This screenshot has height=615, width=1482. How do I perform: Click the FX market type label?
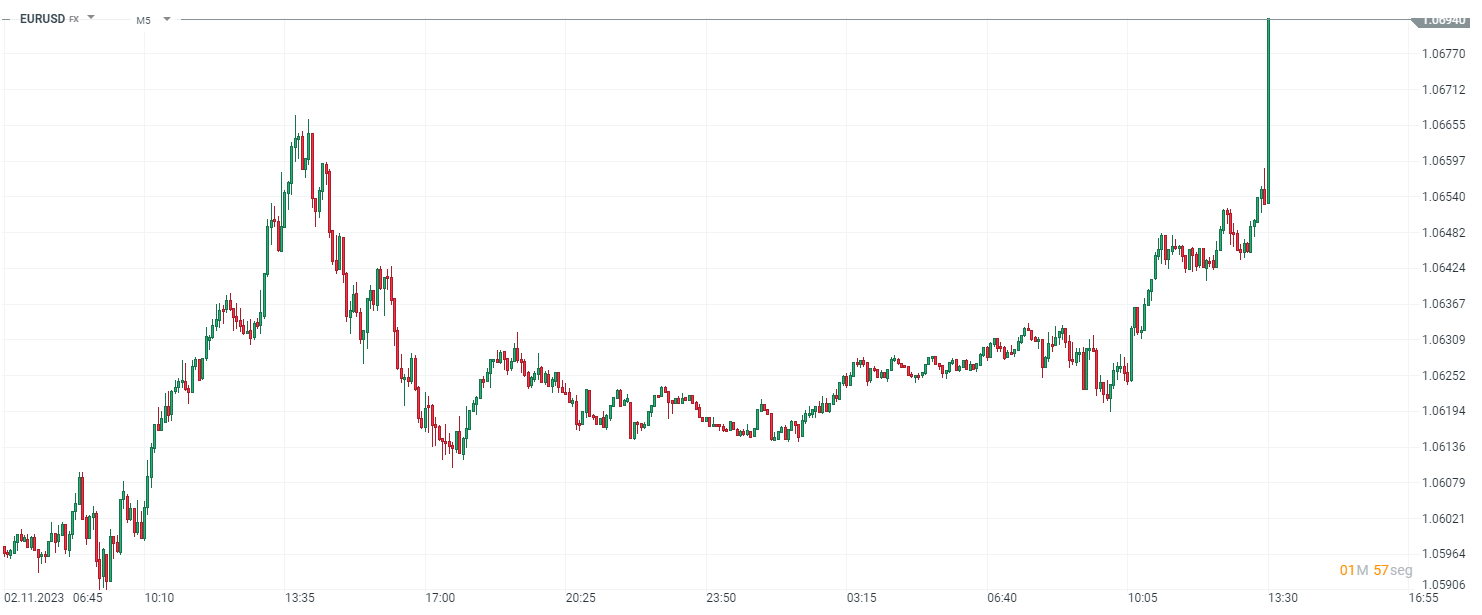(x=74, y=19)
